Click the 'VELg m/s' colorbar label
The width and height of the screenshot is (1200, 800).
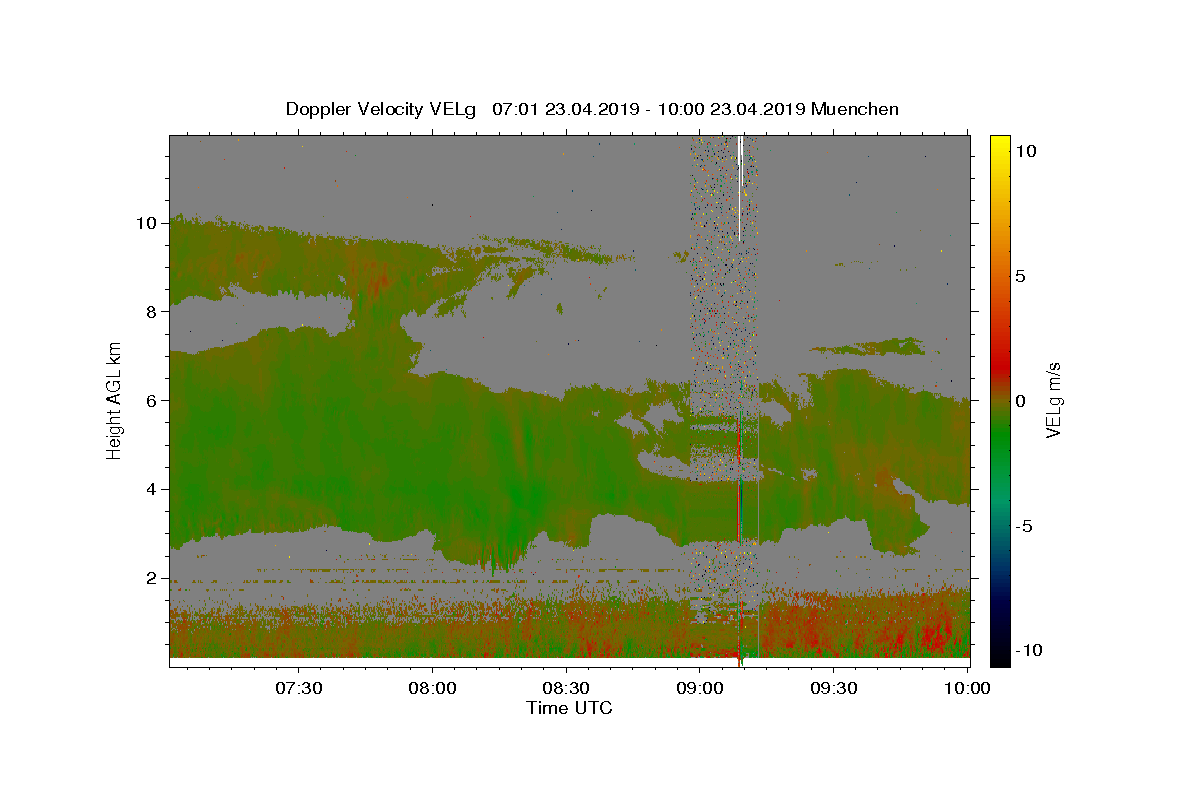pos(1054,401)
